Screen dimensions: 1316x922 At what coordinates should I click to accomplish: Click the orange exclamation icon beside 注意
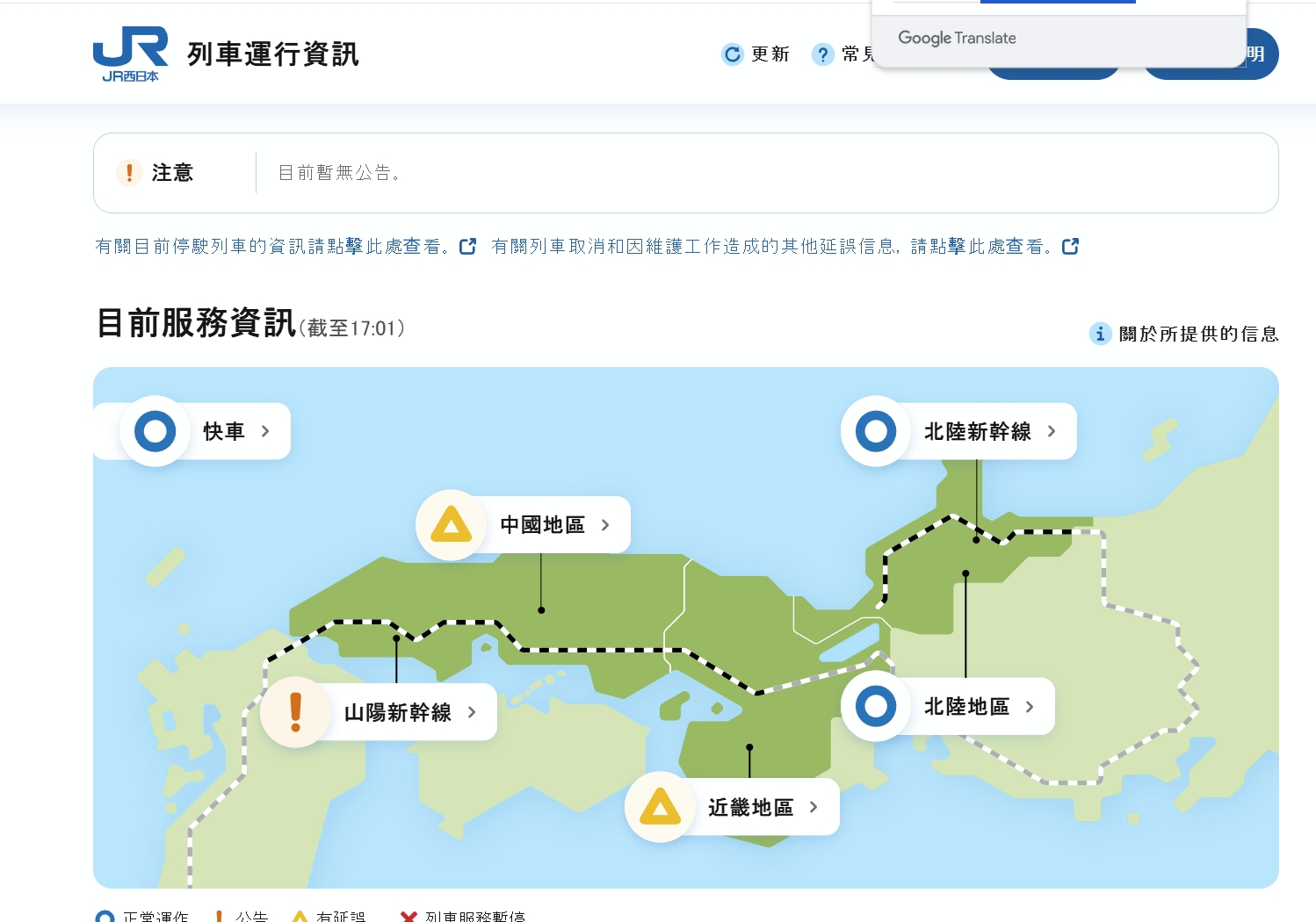pyautogui.click(x=129, y=173)
